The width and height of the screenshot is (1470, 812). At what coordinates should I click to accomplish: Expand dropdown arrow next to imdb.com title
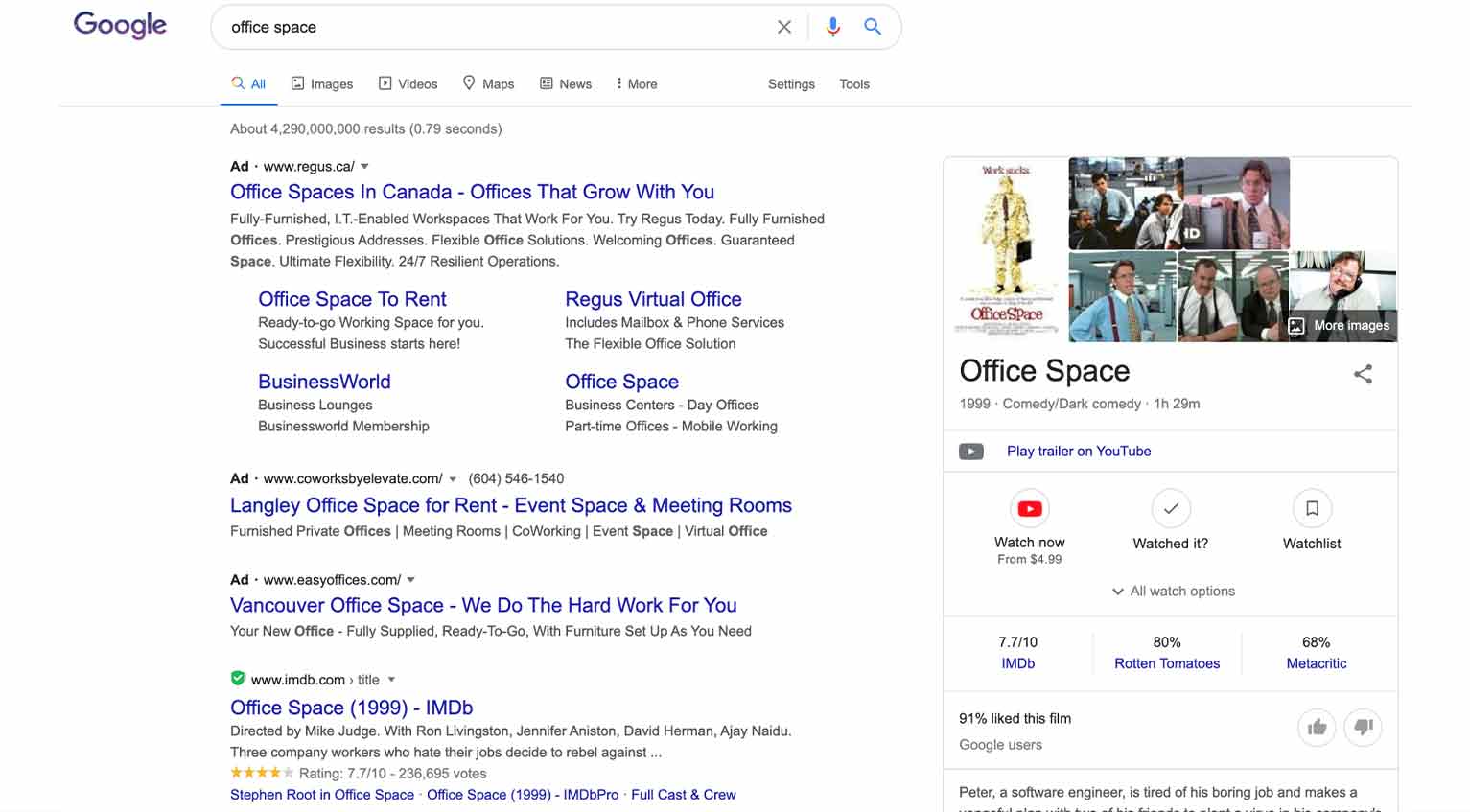[391, 680]
